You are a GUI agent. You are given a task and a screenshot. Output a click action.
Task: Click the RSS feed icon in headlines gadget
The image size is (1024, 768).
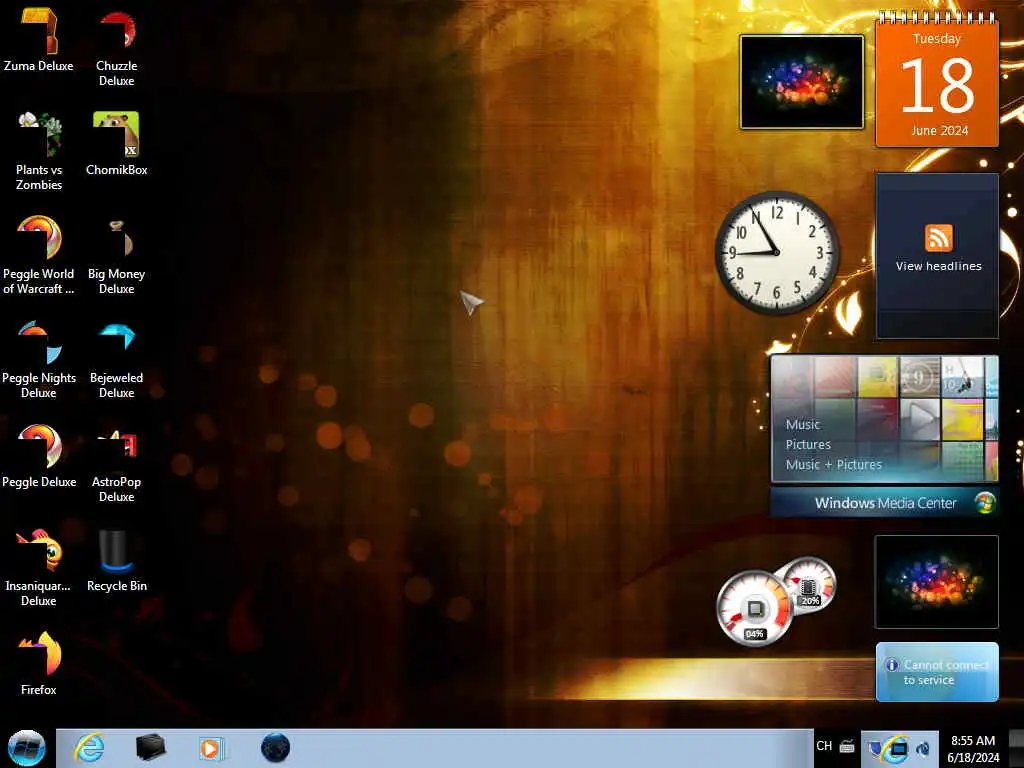point(938,238)
